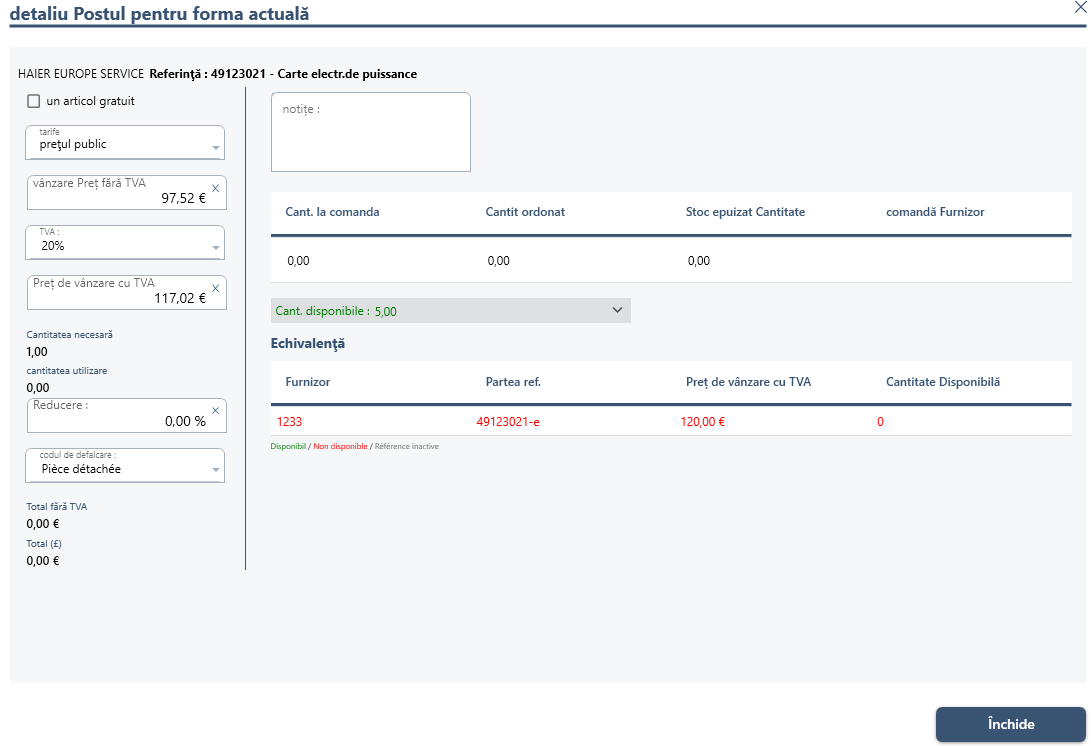Select the 'Cantit ordonat' column header

pyautogui.click(x=525, y=212)
